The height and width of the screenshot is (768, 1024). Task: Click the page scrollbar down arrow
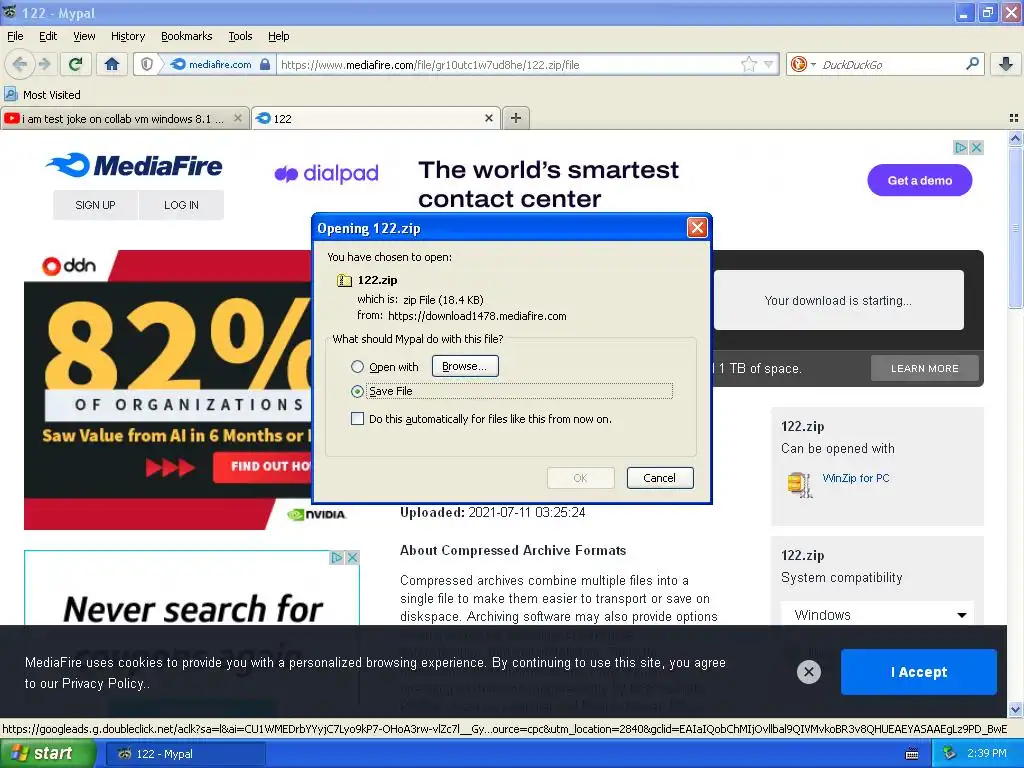point(1015,709)
